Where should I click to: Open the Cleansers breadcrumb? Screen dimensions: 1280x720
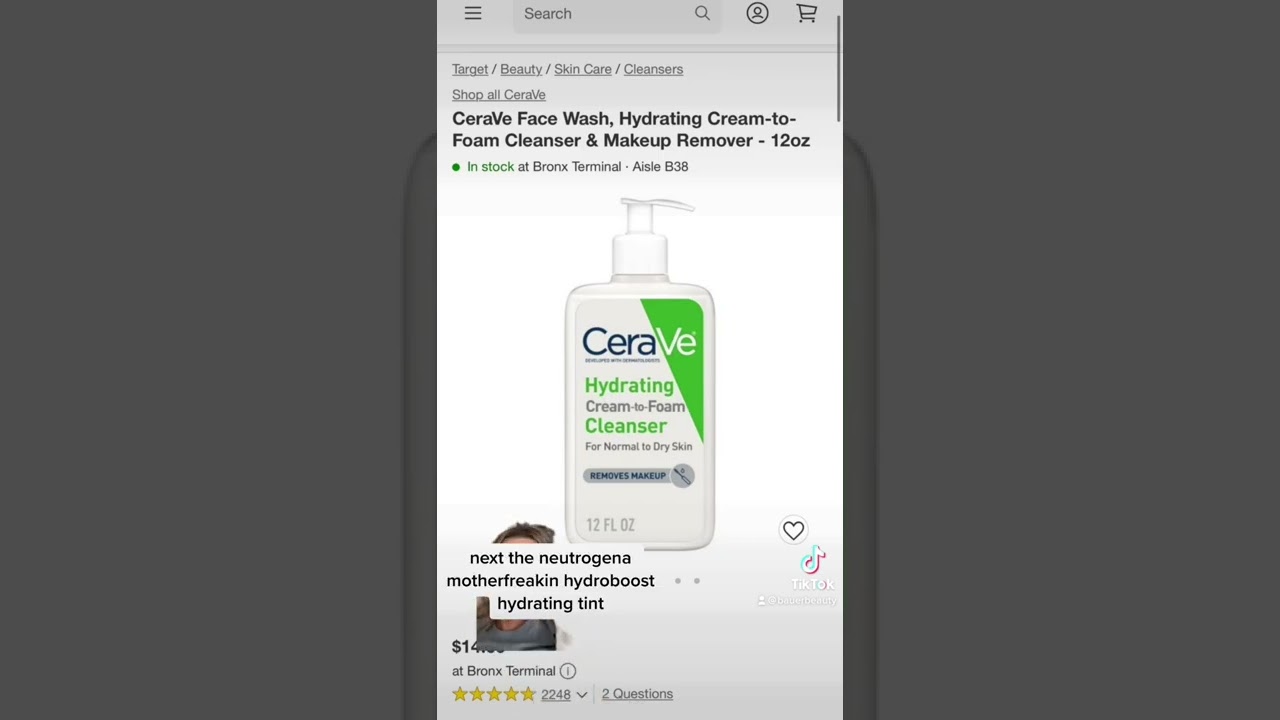pos(653,69)
